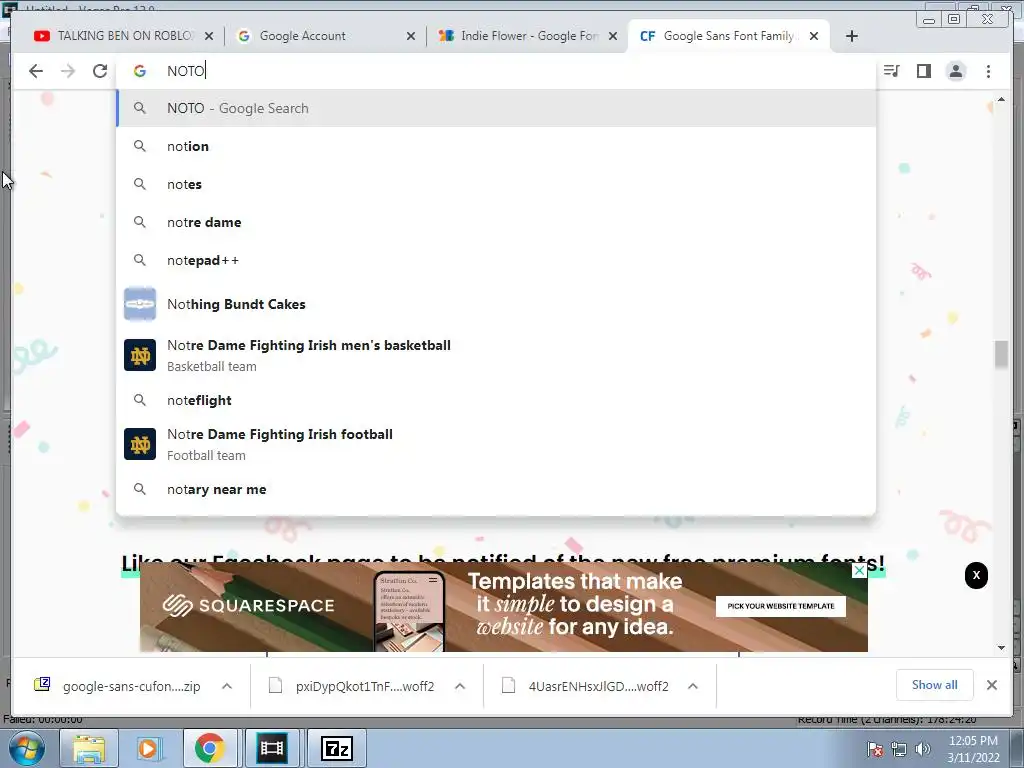Switch to the Indie Flower Google Fonts tab
Image resolution: width=1024 pixels, height=768 pixels.
(522, 36)
